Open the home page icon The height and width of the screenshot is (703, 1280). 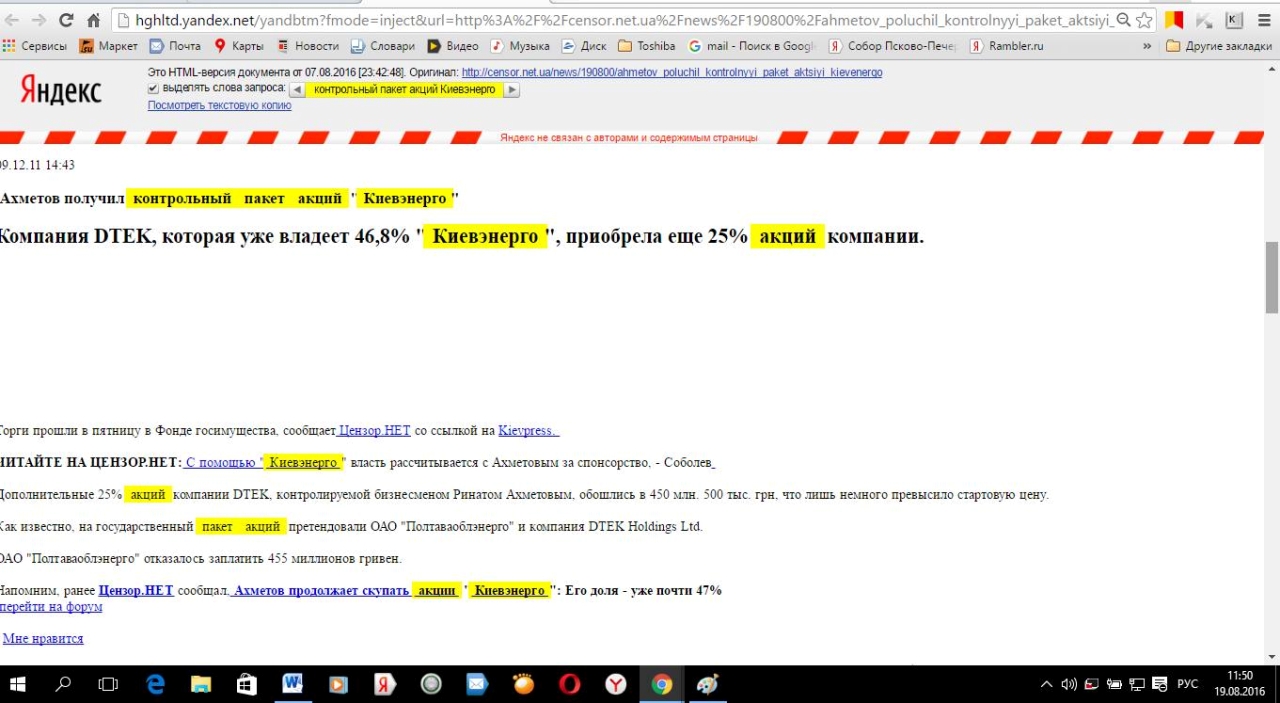tap(93, 20)
